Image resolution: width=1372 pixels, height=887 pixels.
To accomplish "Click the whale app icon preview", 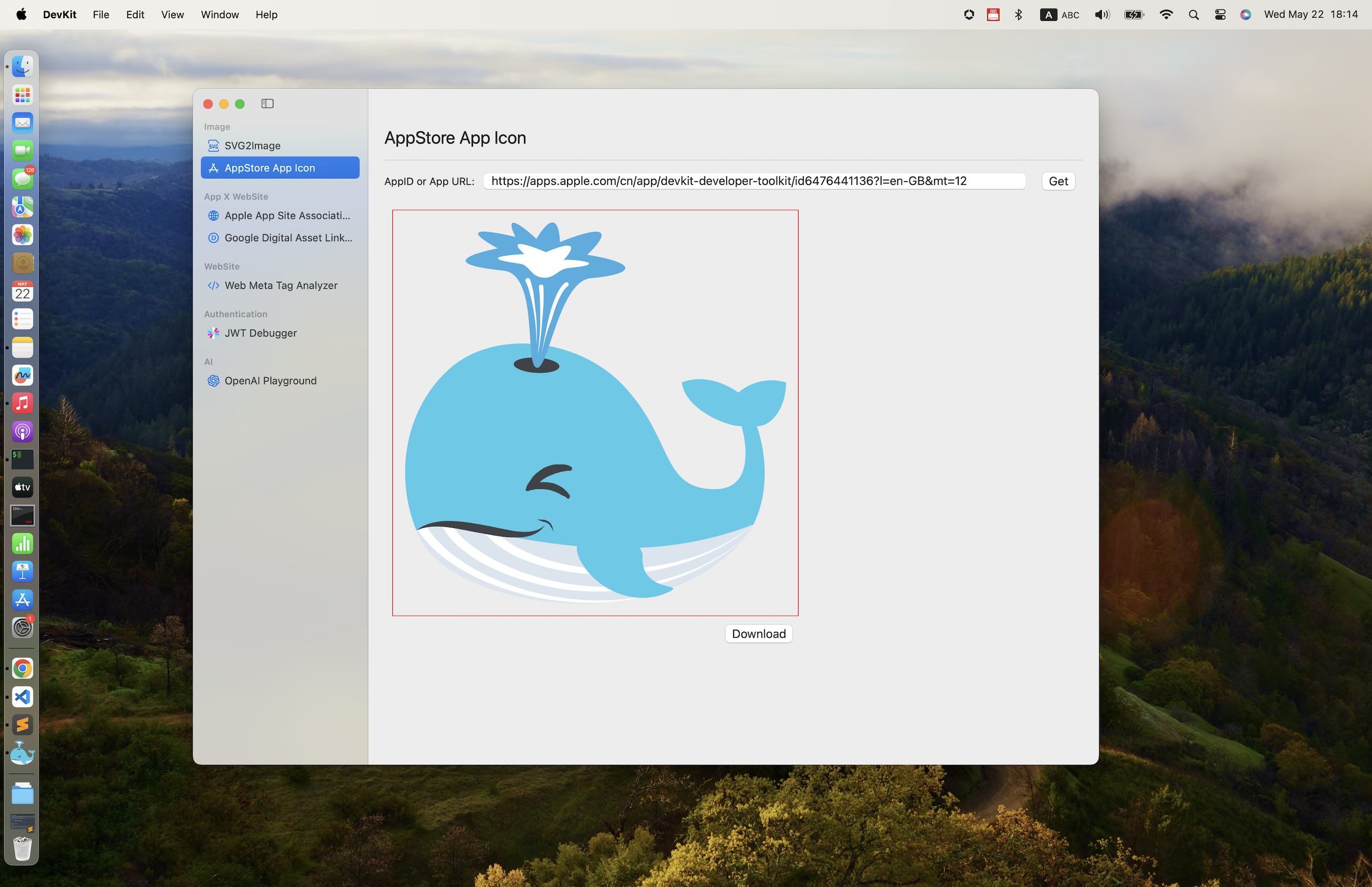I will [595, 412].
